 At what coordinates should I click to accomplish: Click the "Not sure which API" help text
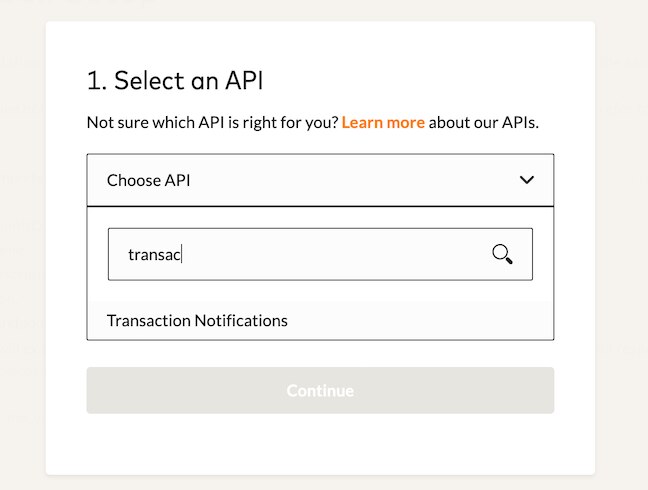tap(212, 123)
